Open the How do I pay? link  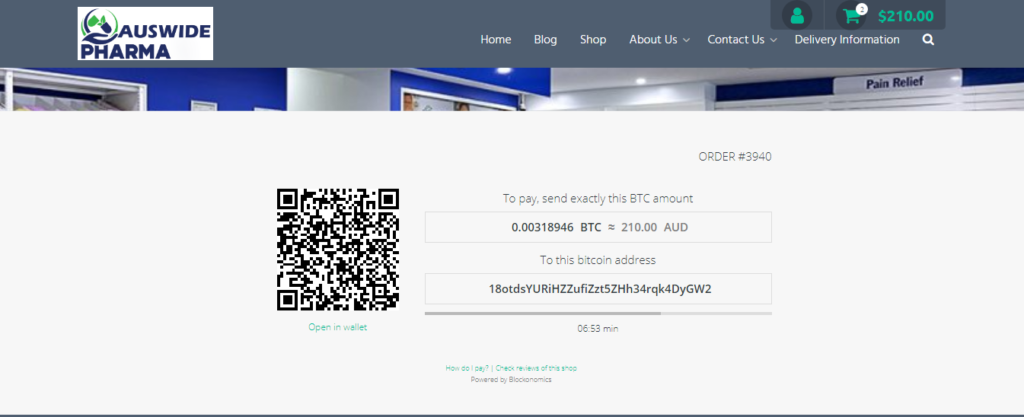coord(467,368)
